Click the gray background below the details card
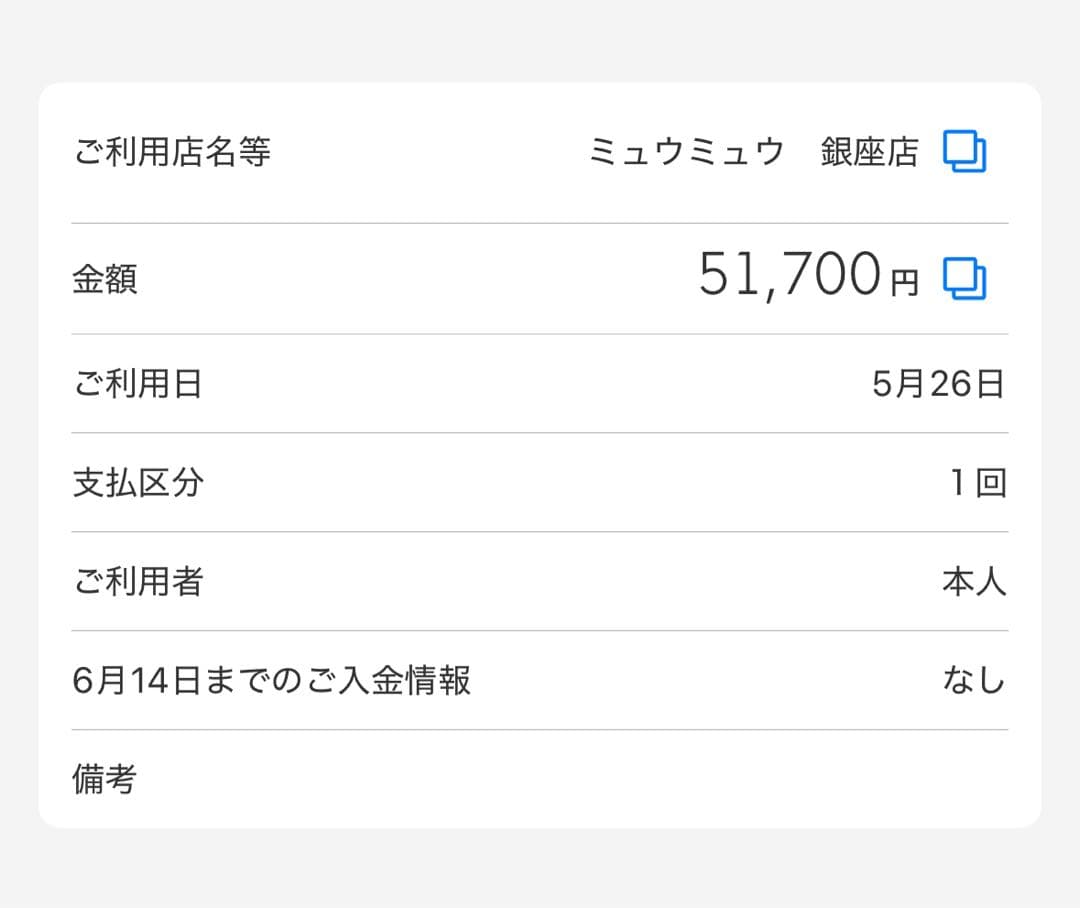The image size is (1080, 908). (540, 868)
